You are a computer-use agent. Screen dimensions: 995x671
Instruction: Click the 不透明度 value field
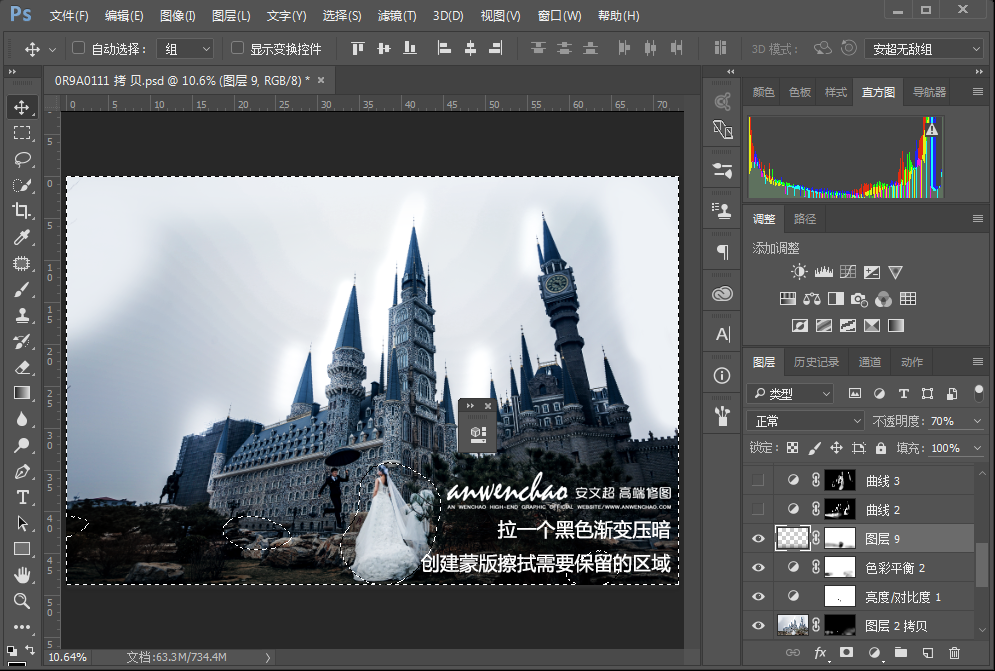point(947,421)
